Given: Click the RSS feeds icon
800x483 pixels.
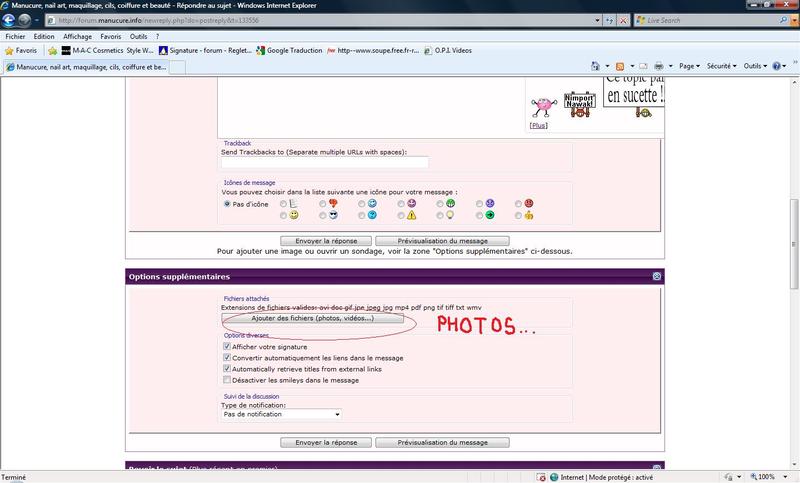Looking at the screenshot, I should 622,67.
